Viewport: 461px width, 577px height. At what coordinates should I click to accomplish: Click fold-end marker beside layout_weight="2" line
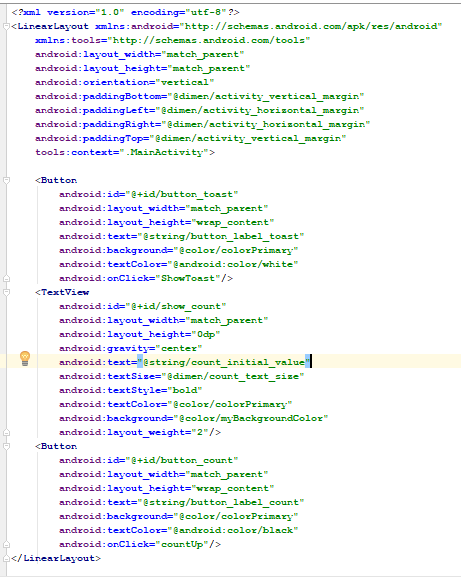pos(6,432)
